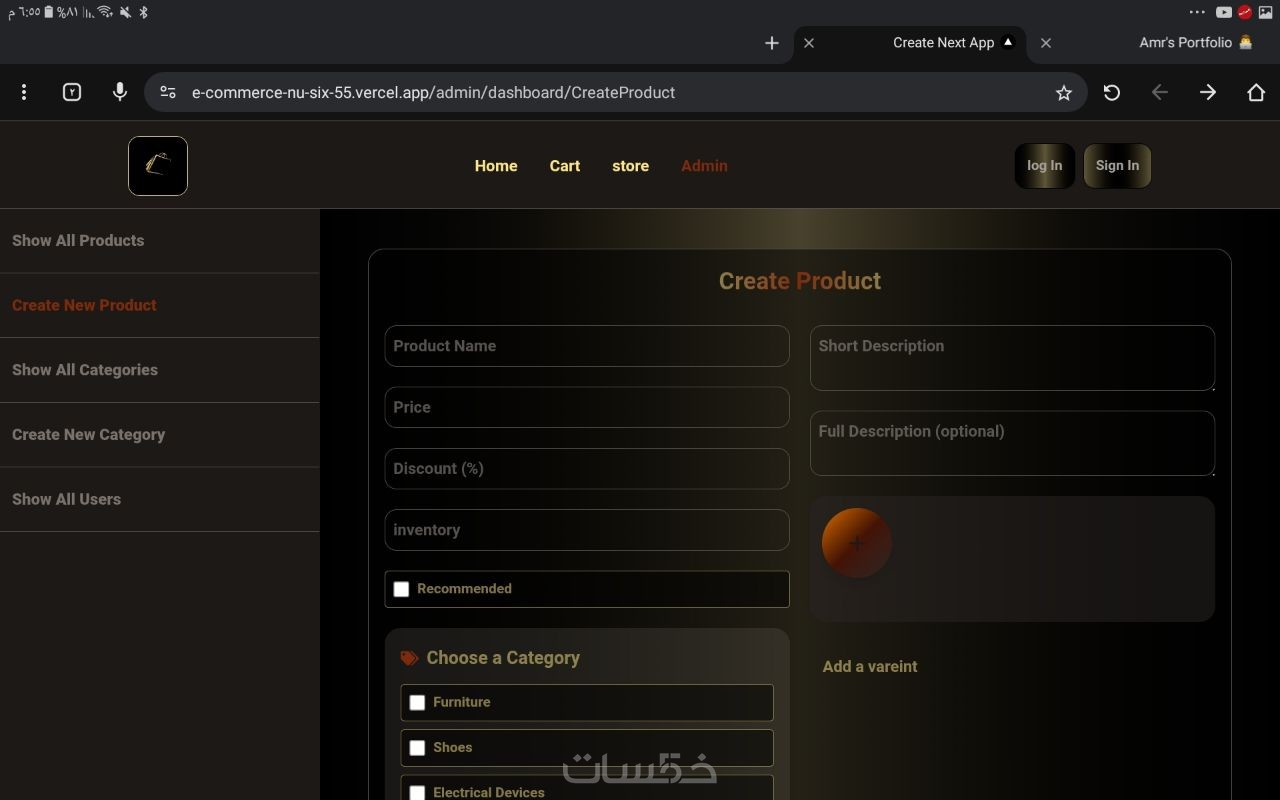Click the Add a vareint button

[x=870, y=667]
